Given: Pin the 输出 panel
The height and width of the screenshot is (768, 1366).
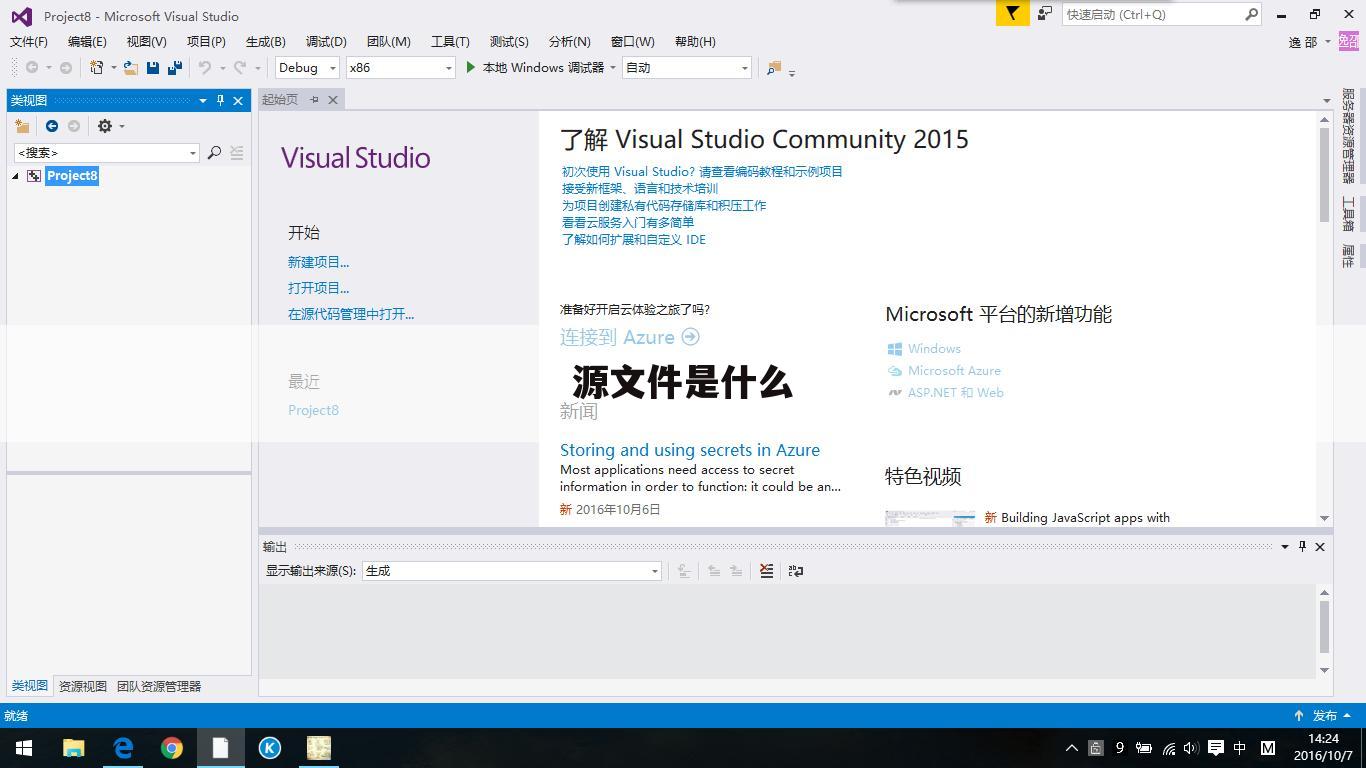Looking at the screenshot, I should pos(1302,546).
